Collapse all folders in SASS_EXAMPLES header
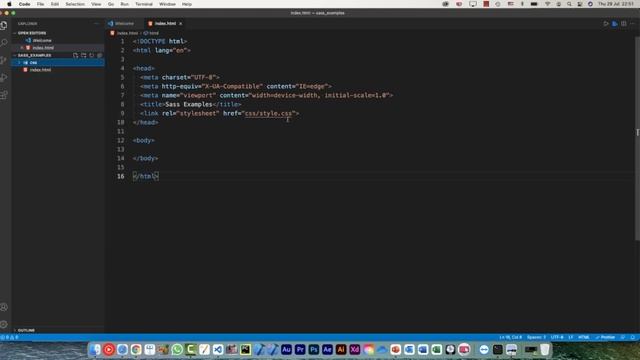Viewport: 640px width, 360px height. click(100, 55)
